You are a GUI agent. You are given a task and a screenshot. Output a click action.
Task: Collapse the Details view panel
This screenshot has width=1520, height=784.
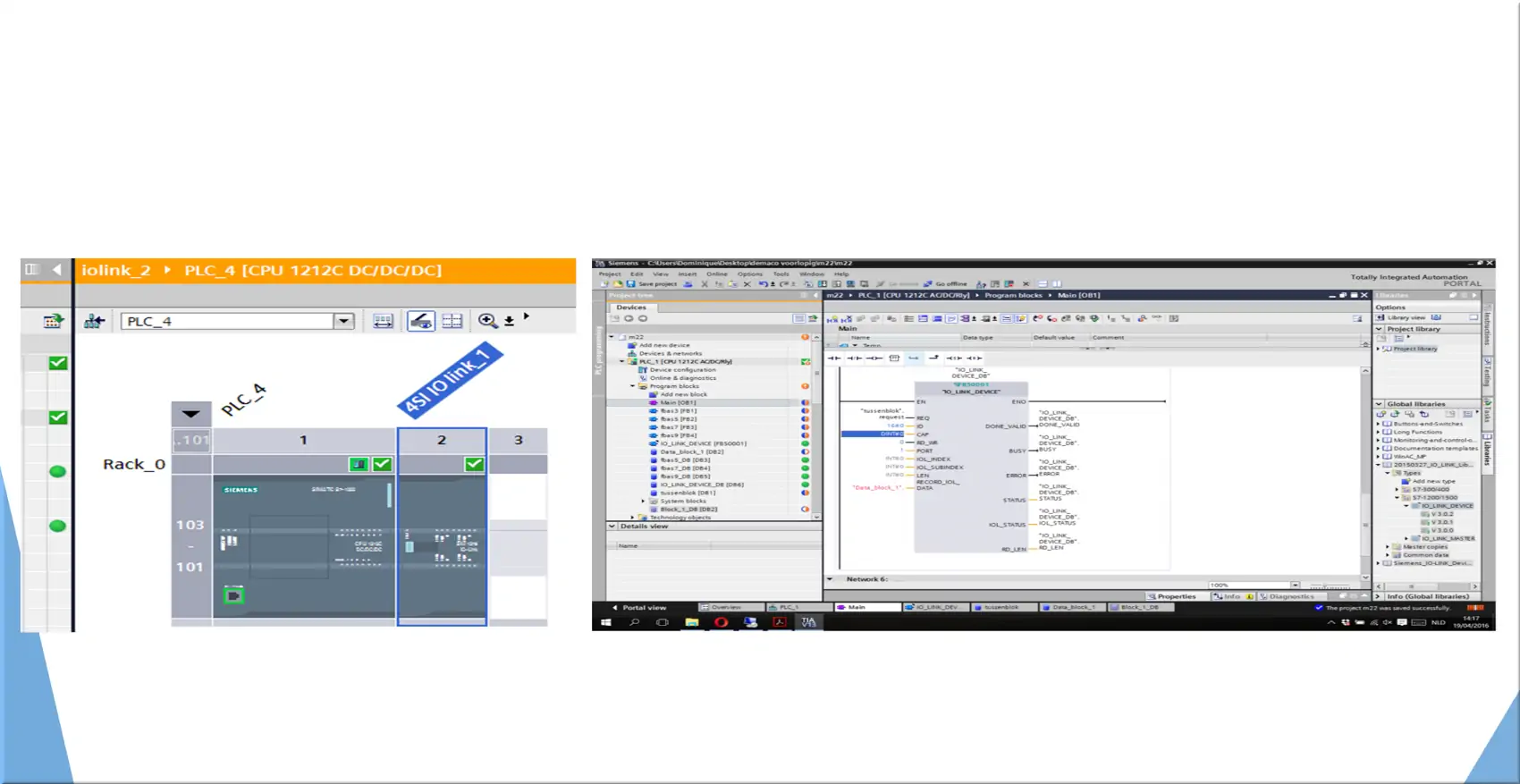pos(612,526)
